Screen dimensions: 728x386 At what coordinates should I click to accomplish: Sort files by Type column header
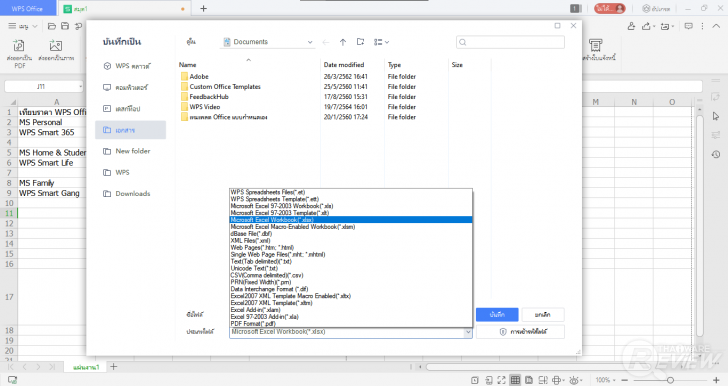(394, 65)
